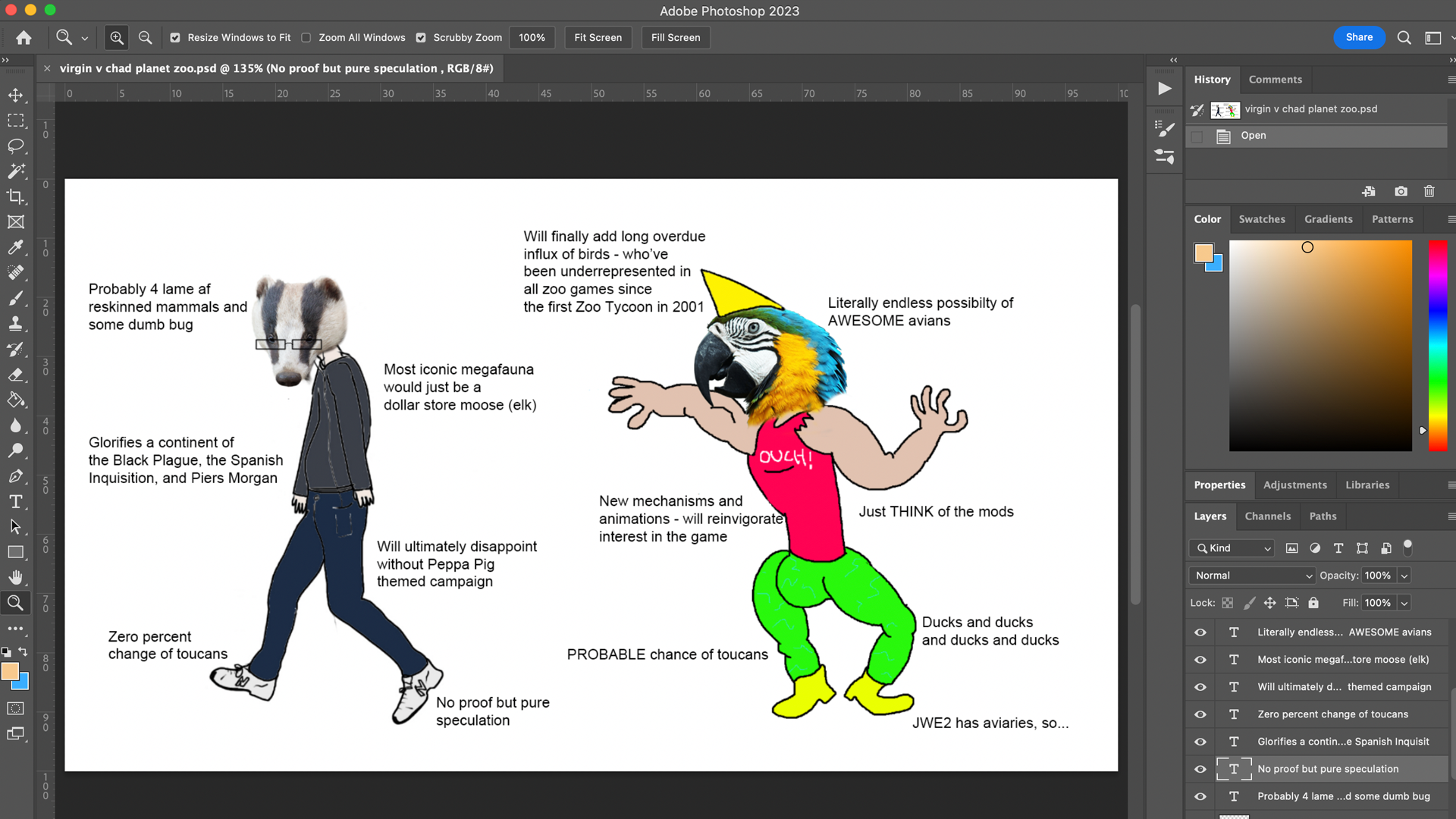Hide the 'Most iconic megaf...' layer
1456x819 pixels.
1200,659
